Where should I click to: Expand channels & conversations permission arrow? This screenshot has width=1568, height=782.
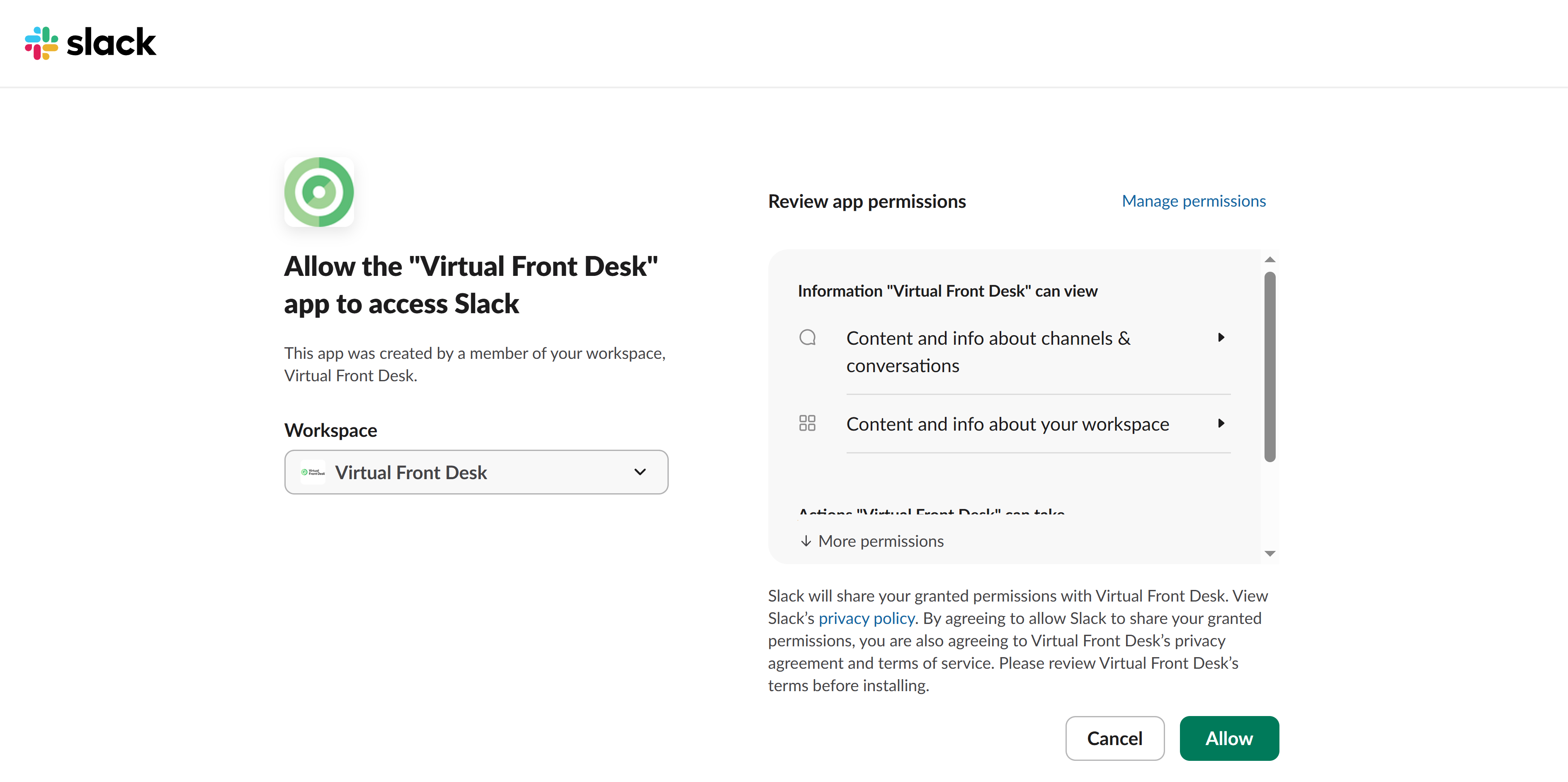(1221, 337)
